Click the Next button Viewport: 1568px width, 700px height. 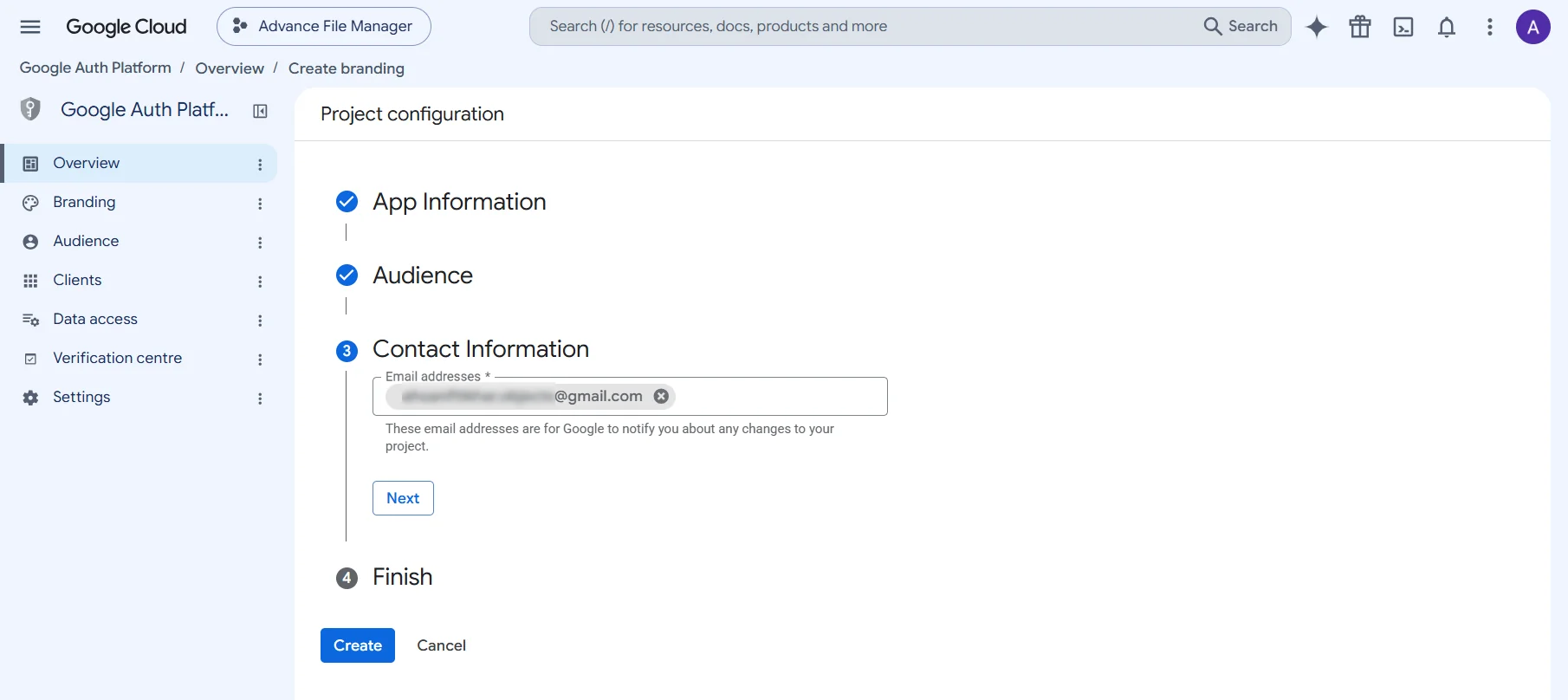[403, 498]
